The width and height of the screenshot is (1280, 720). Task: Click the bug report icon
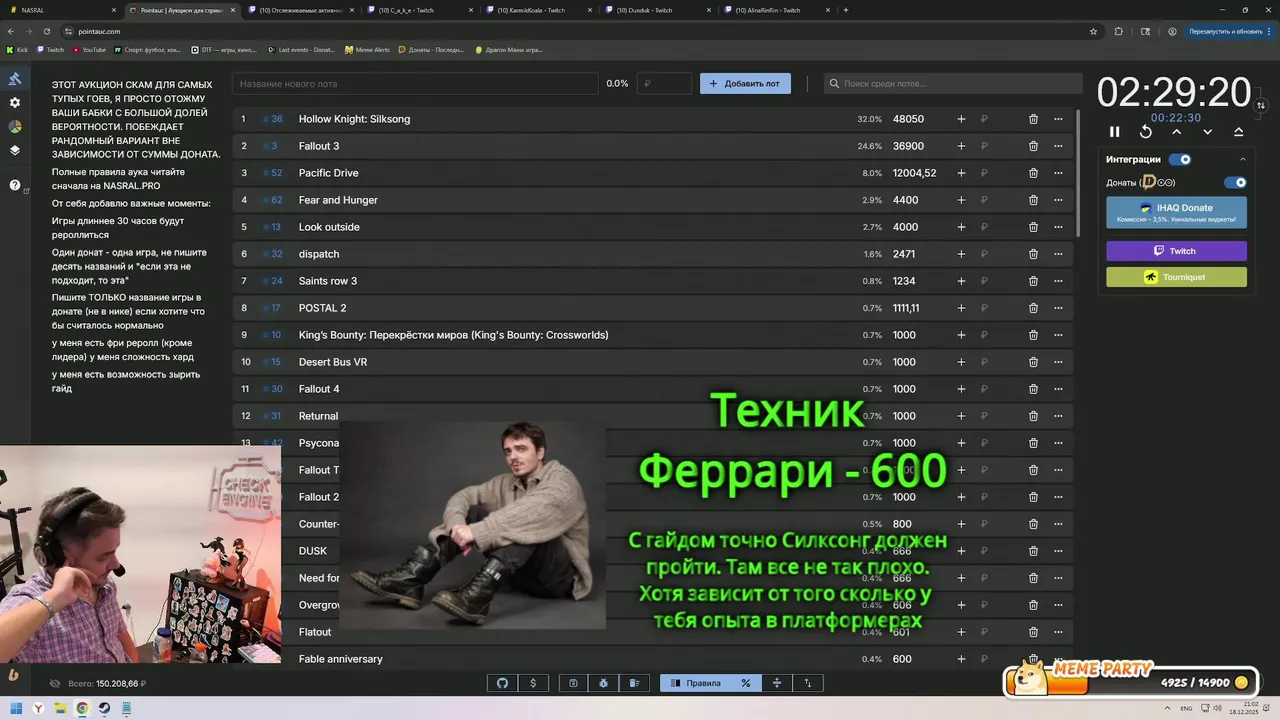pos(604,683)
